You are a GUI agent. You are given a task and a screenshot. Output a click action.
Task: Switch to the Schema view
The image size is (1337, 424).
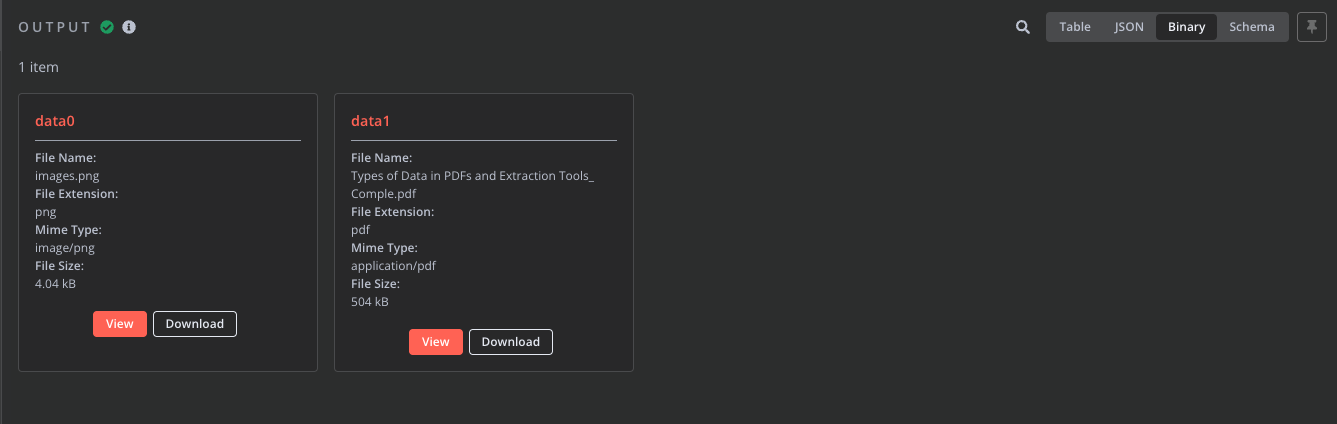tap(1252, 27)
